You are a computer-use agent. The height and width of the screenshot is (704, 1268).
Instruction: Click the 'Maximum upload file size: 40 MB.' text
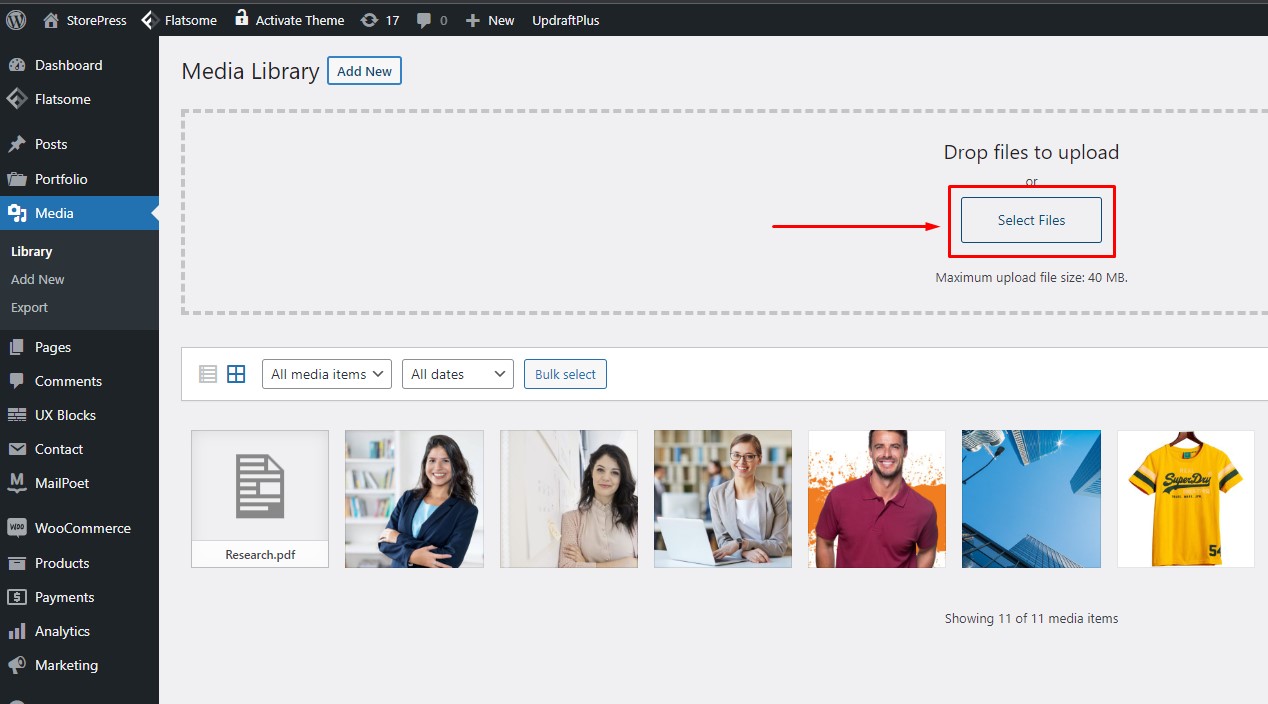(1031, 277)
